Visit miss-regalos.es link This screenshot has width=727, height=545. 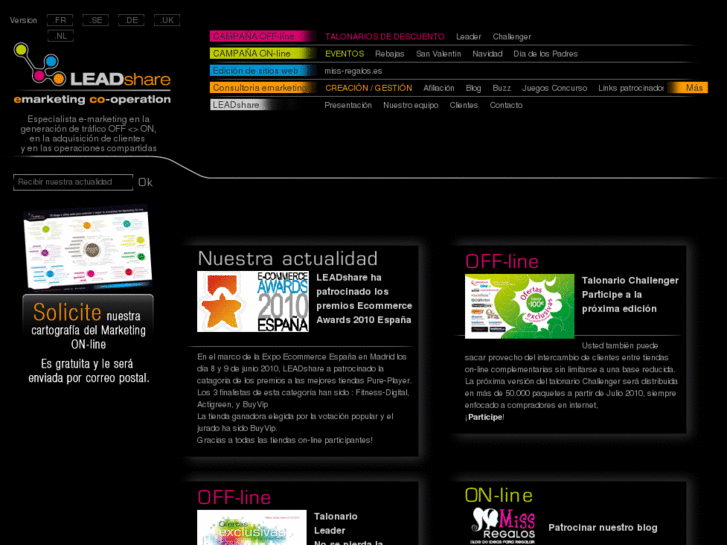[x=353, y=71]
